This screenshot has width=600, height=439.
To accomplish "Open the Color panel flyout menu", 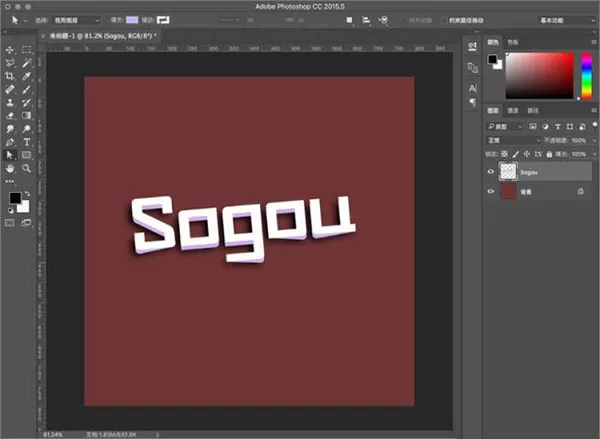I will (x=594, y=42).
